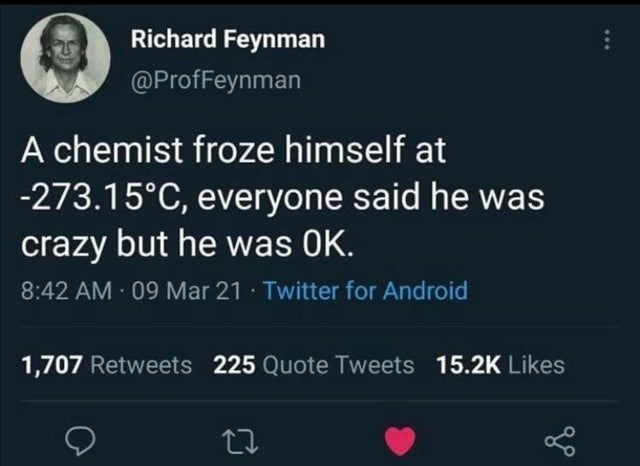Reply to the tweet via speech bubble icon

pos(80,441)
